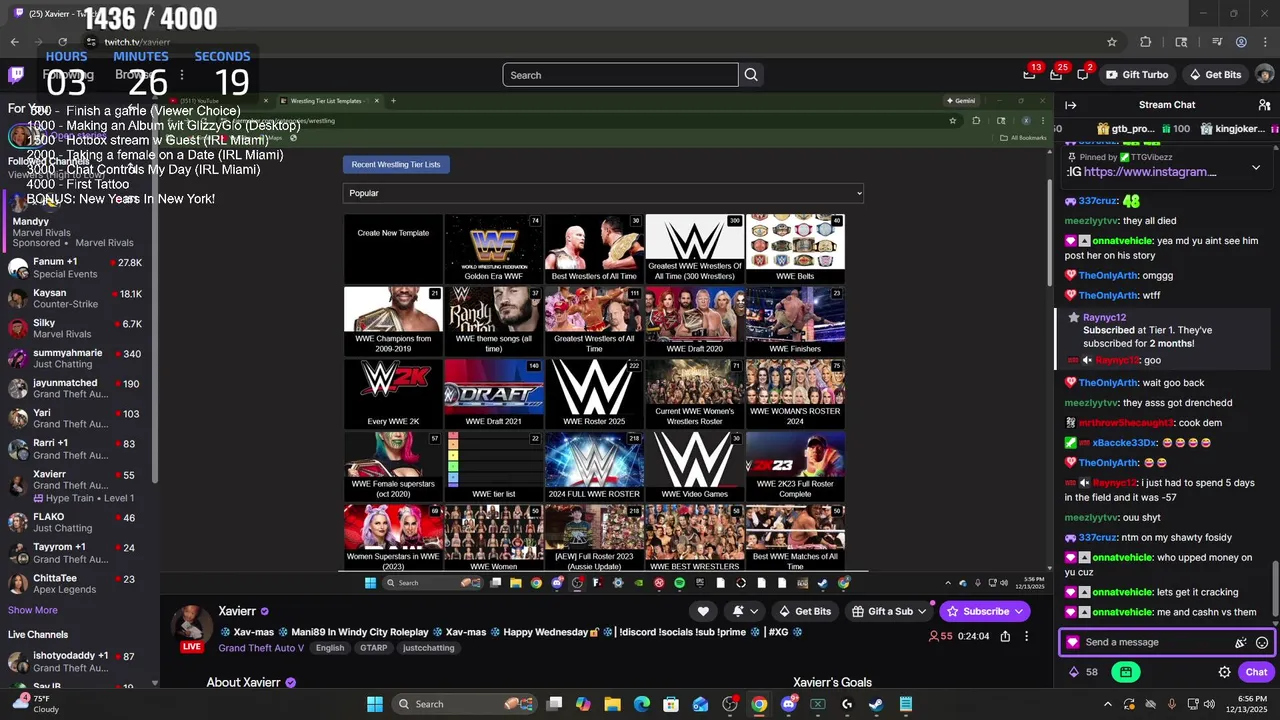The width and height of the screenshot is (1280, 720).
Task: Bookmark this page with the star icon
Action: point(1111,42)
